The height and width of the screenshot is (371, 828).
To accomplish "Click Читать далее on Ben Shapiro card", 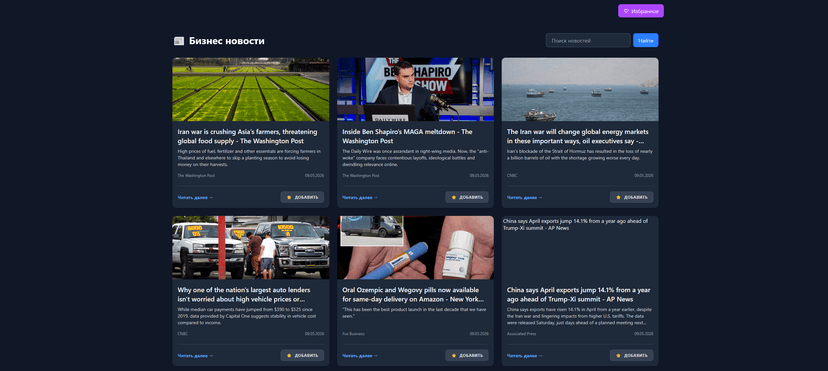I will click(360, 197).
